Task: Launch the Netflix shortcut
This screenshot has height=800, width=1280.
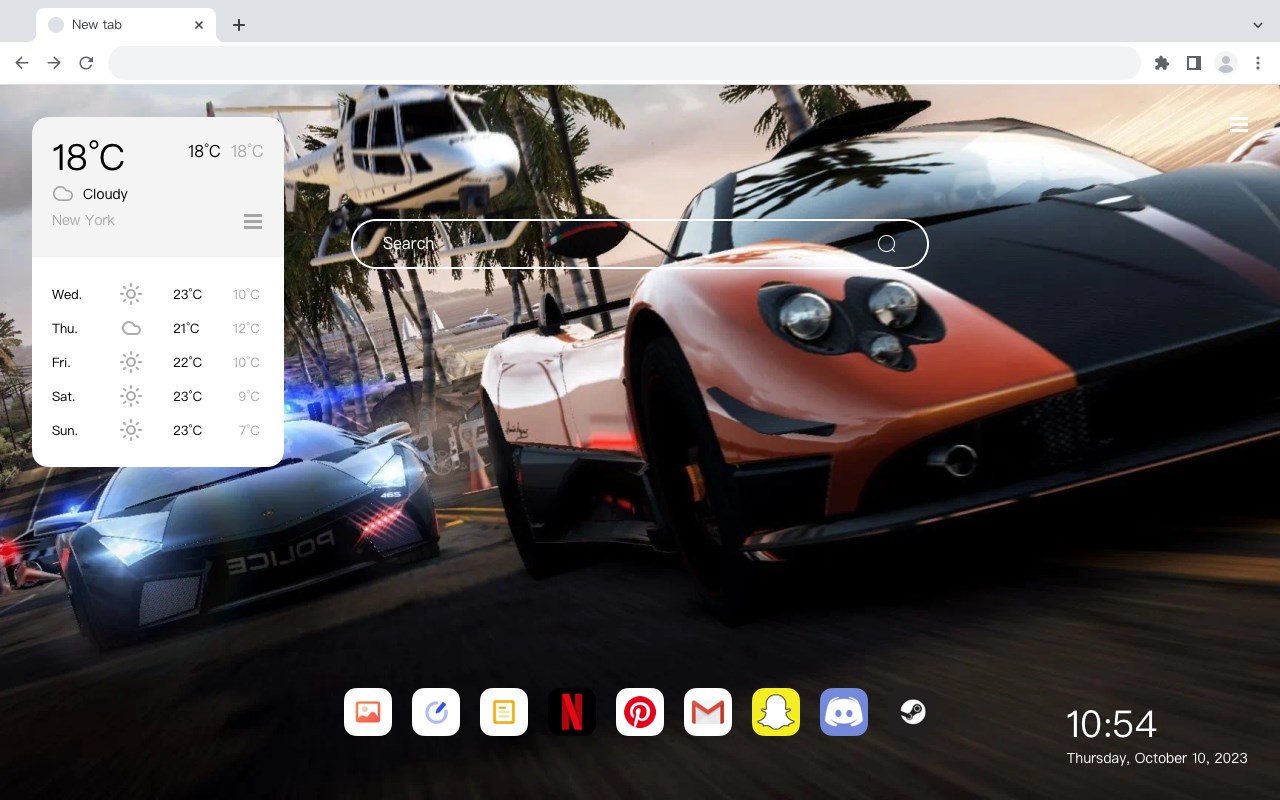Action: click(572, 712)
